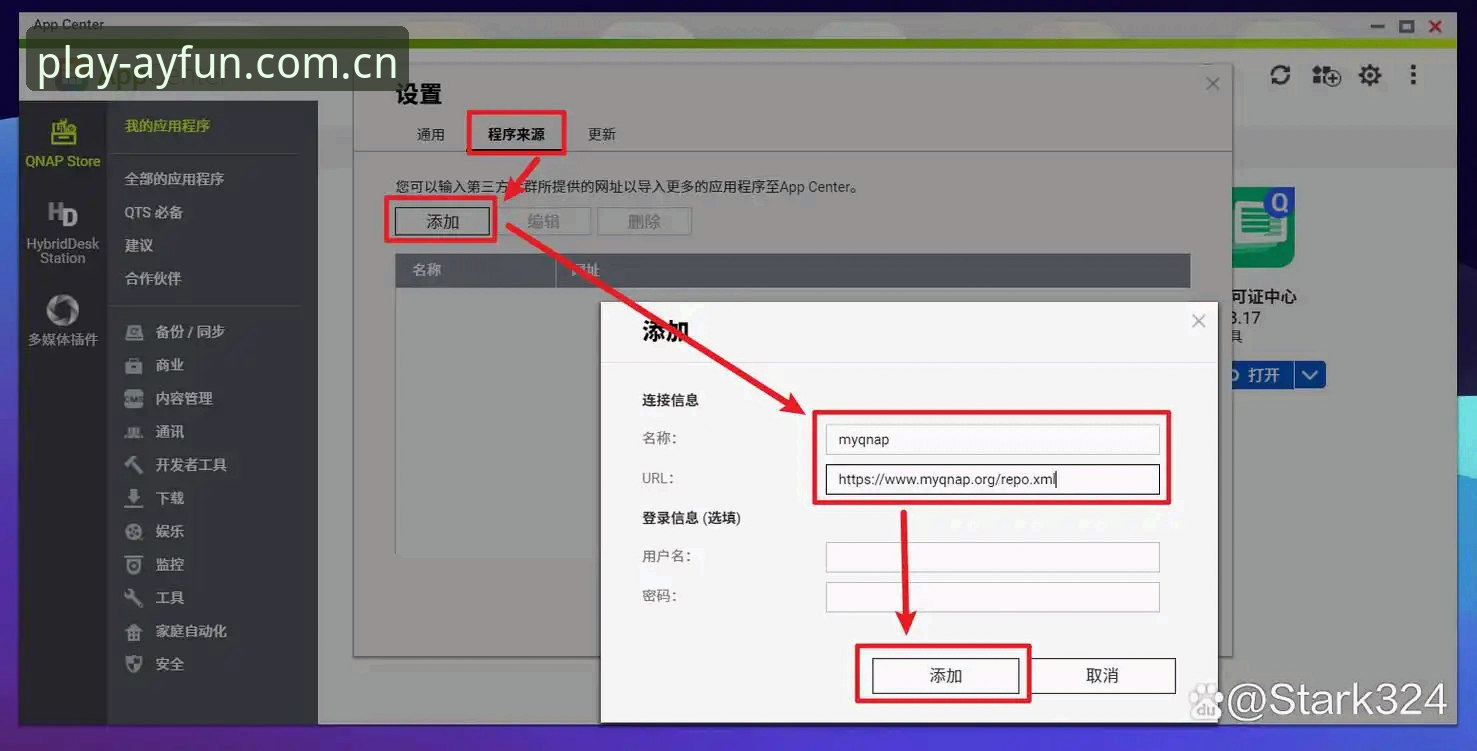Maximize the App Center window
Image resolution: width=1477 pixels, height=751 pixels.
(1407, 26)
